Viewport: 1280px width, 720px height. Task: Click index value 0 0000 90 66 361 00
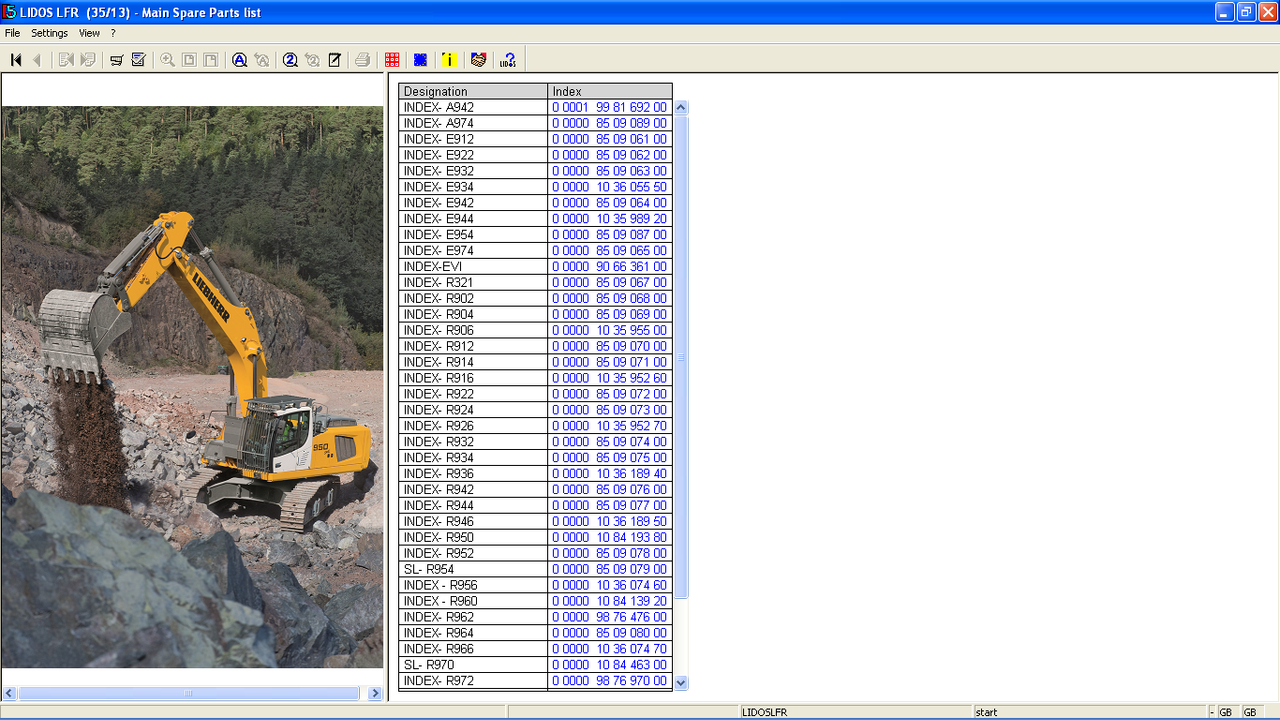tap(609, 267)
